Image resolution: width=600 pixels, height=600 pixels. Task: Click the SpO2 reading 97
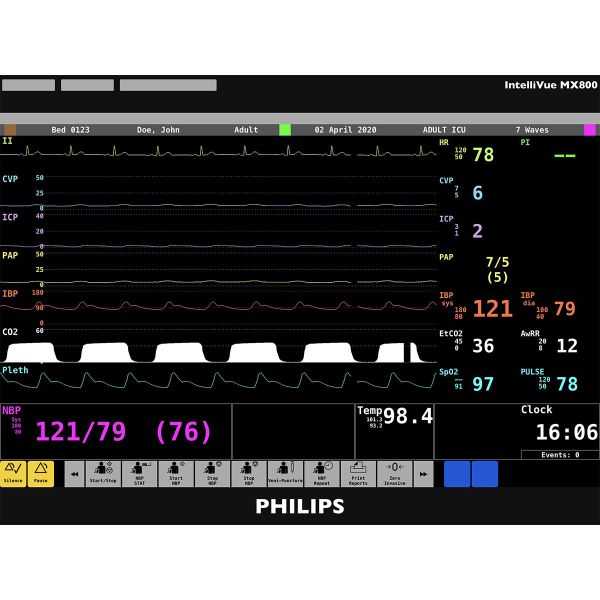[x=483, y=384]
